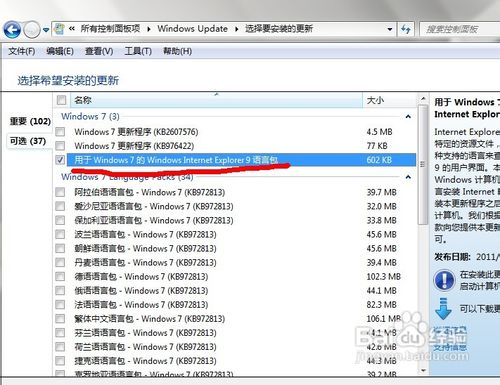Check the 荷兰语语言包 checkbox
This screenshot has width=500, height=385.
click(x=60, y=347)
